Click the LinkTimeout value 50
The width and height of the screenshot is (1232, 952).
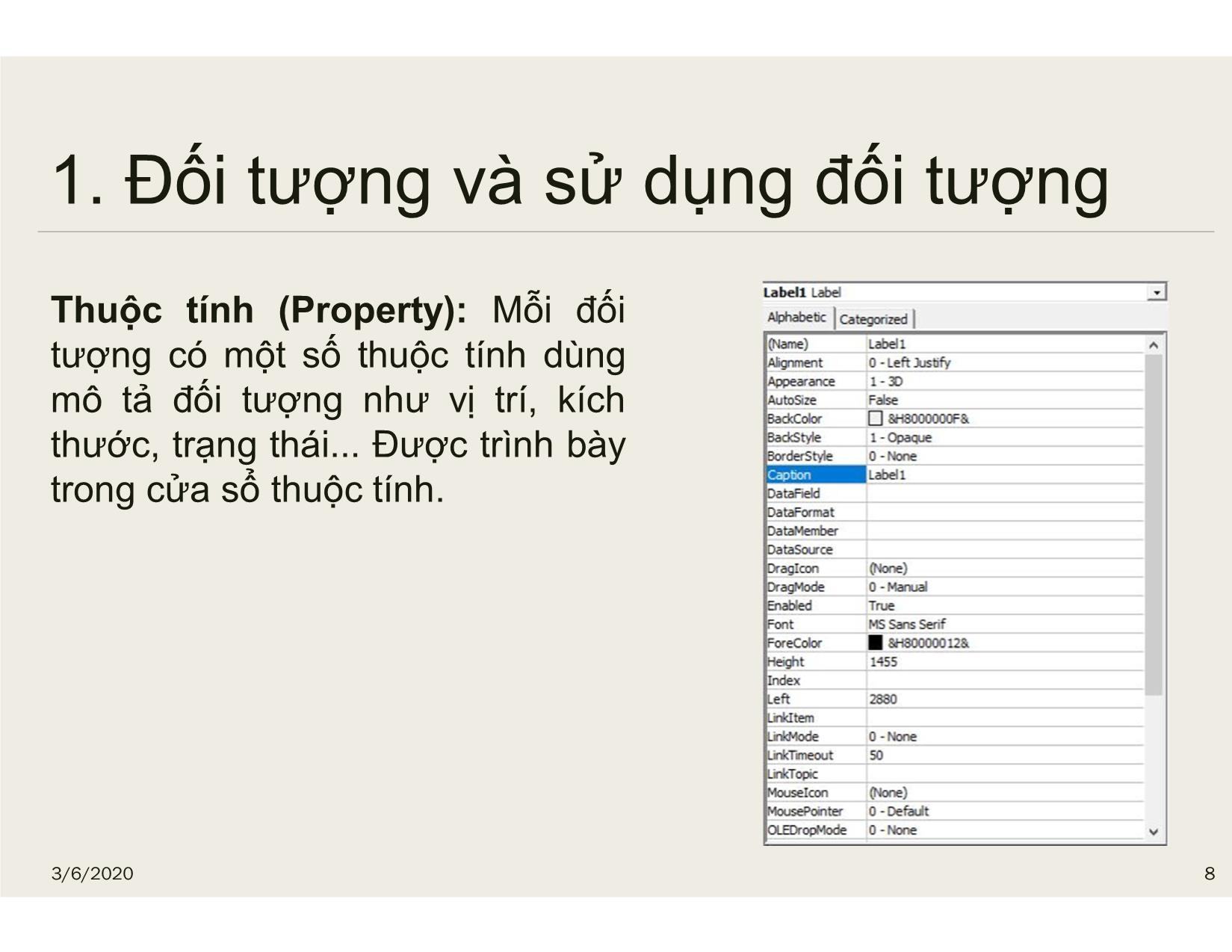[876, 755]
